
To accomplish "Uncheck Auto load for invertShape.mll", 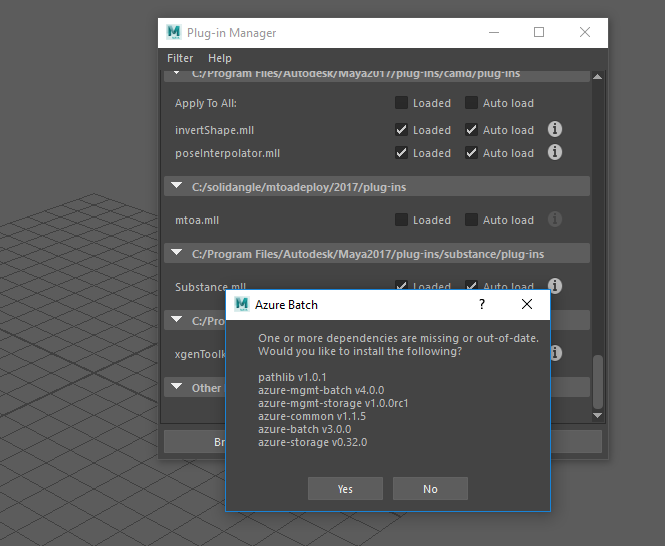I will point(471,129).
